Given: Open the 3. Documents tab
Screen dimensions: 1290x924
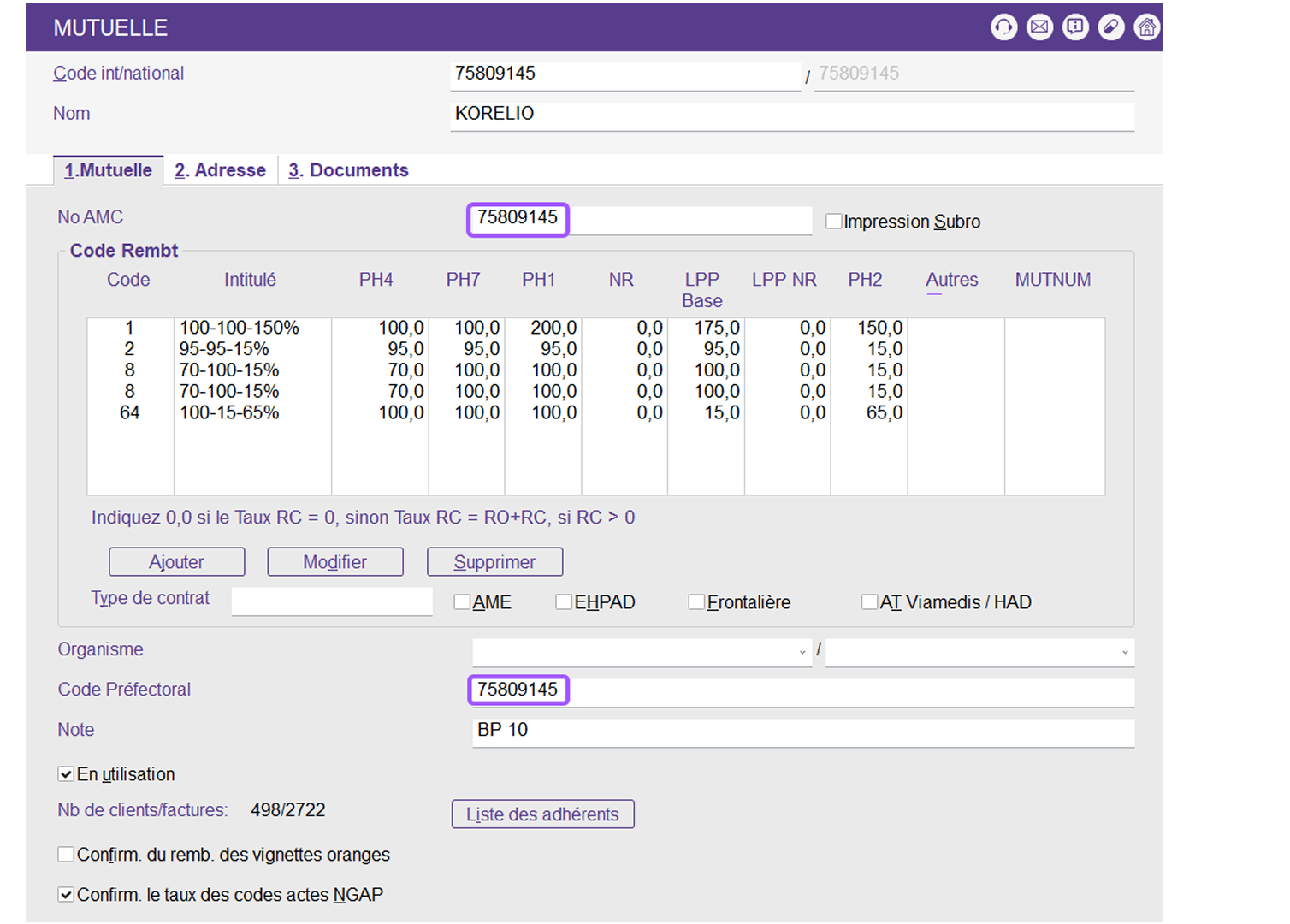Looking at the screenshot, I should [x=348, y=170].
